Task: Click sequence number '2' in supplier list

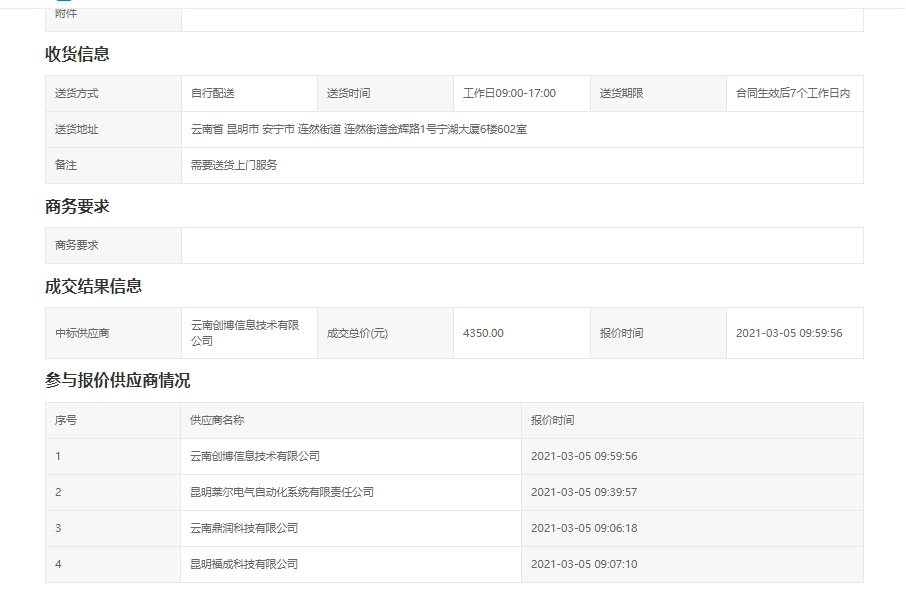Action: point(58,492)
